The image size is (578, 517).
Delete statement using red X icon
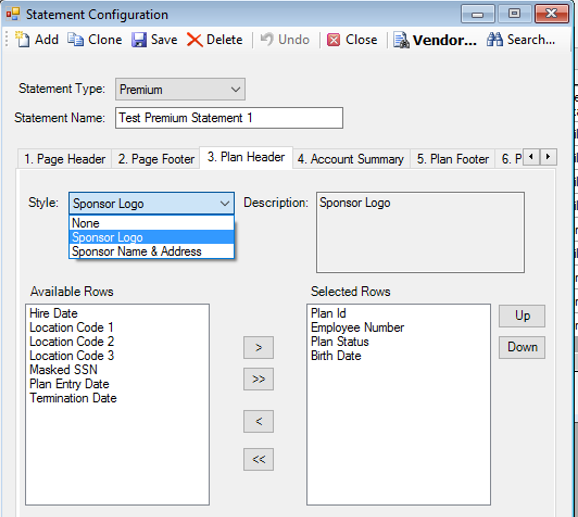pos(194,40)
